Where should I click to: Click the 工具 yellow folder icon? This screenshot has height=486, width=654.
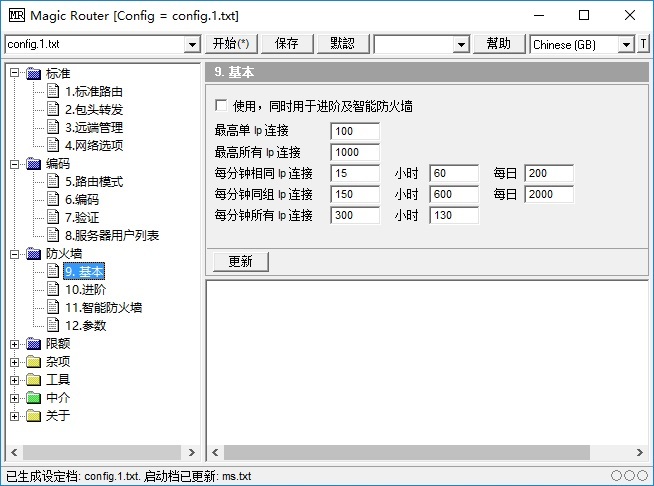(33, 380)
